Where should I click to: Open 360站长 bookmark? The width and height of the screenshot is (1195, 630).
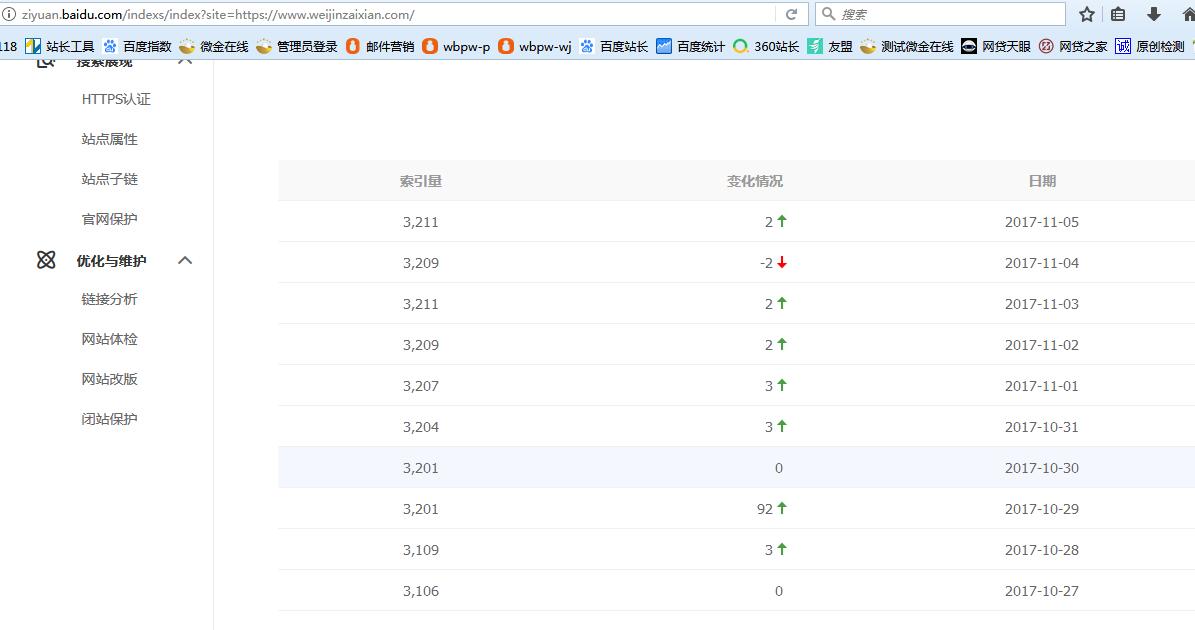tap(766, 46)
